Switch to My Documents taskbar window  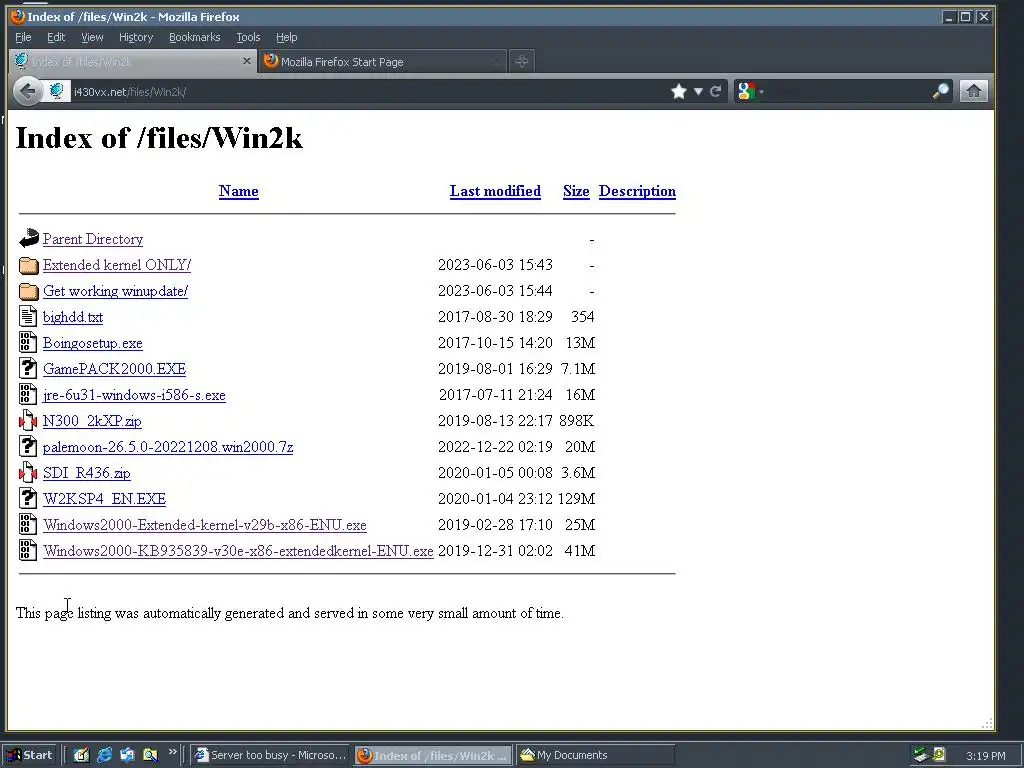(596, 755)
